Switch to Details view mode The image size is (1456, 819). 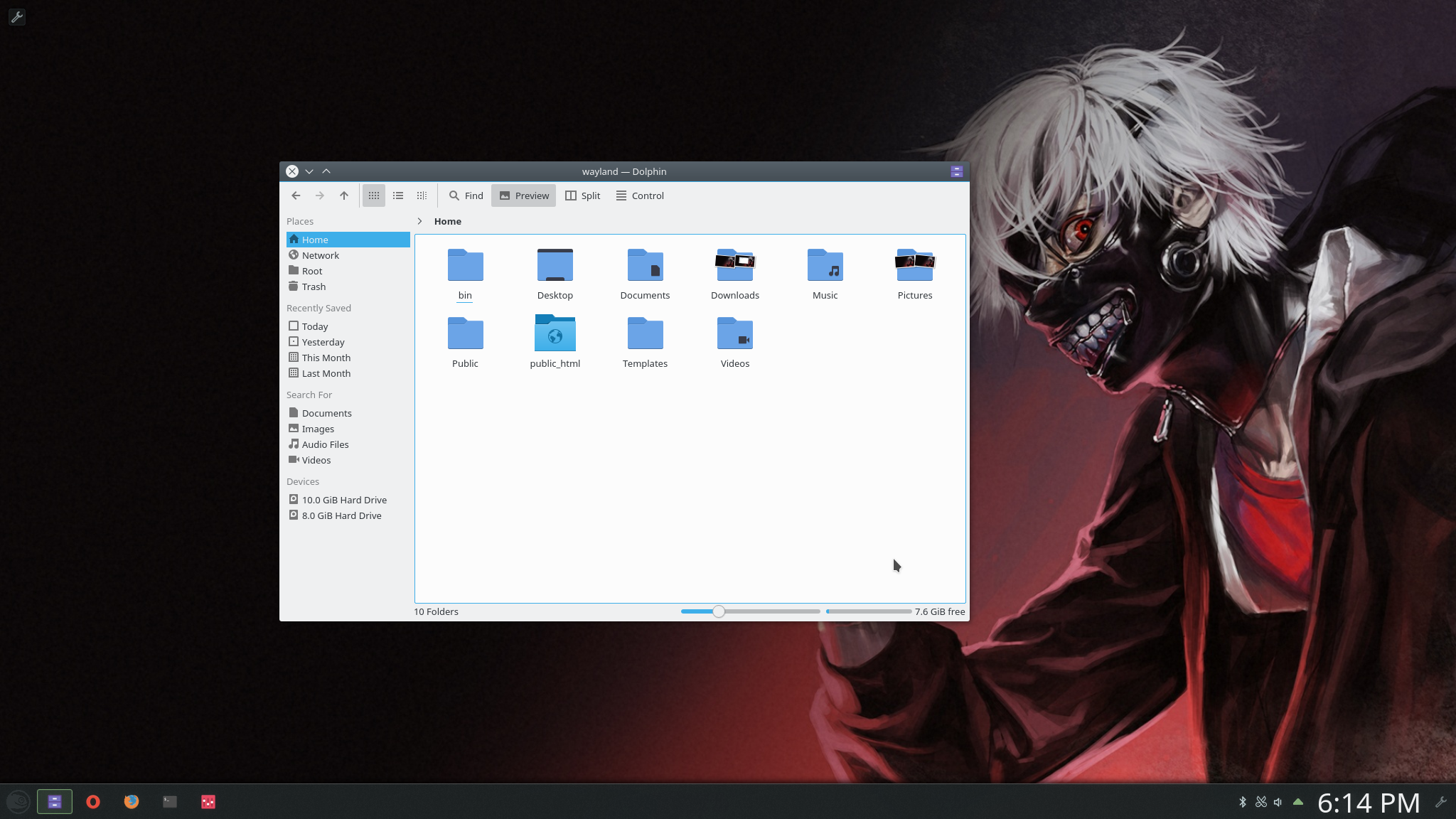tap(422, 196)
